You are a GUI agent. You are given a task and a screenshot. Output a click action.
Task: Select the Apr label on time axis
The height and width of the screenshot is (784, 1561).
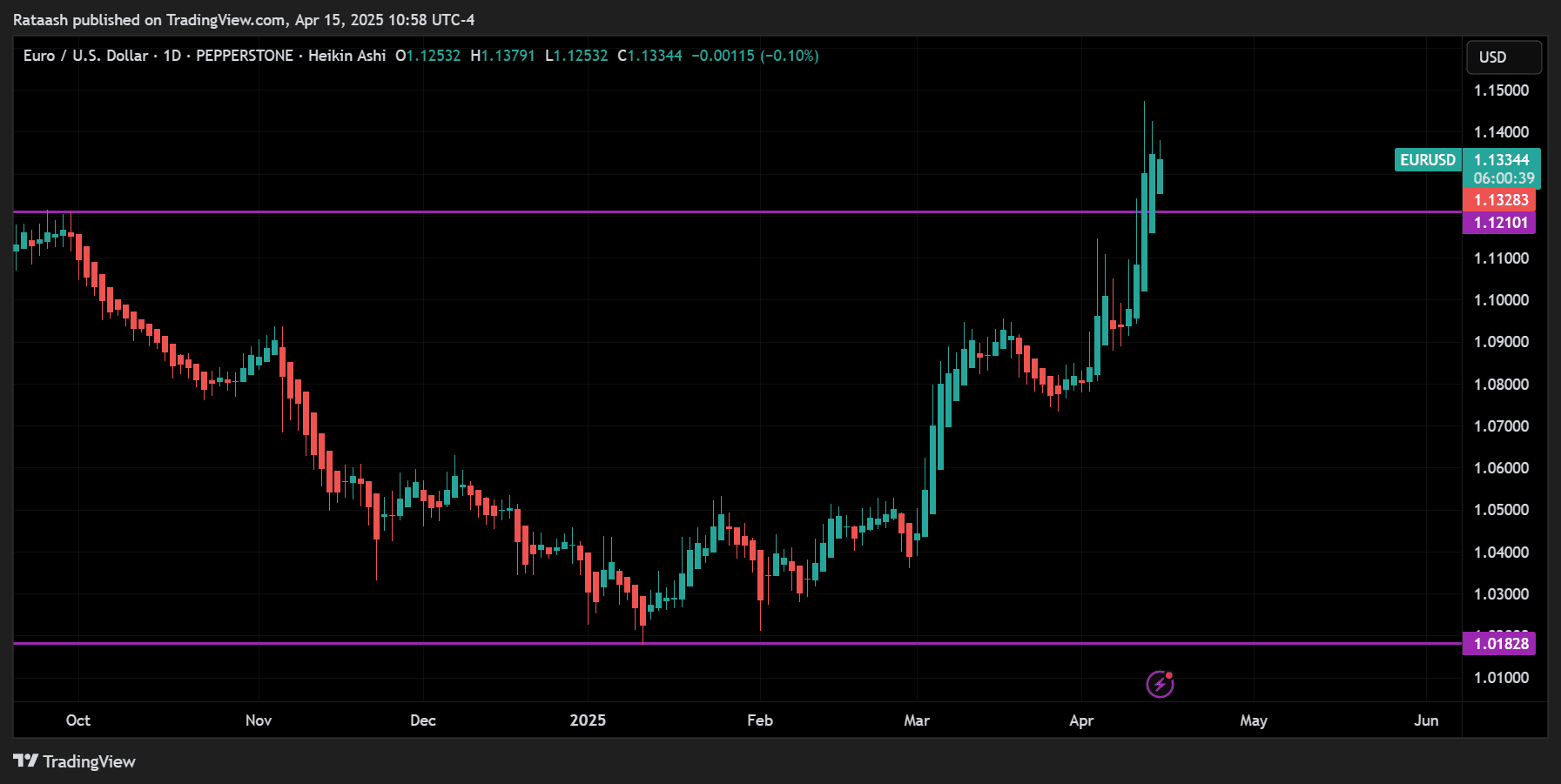(x=1082, y=720)
